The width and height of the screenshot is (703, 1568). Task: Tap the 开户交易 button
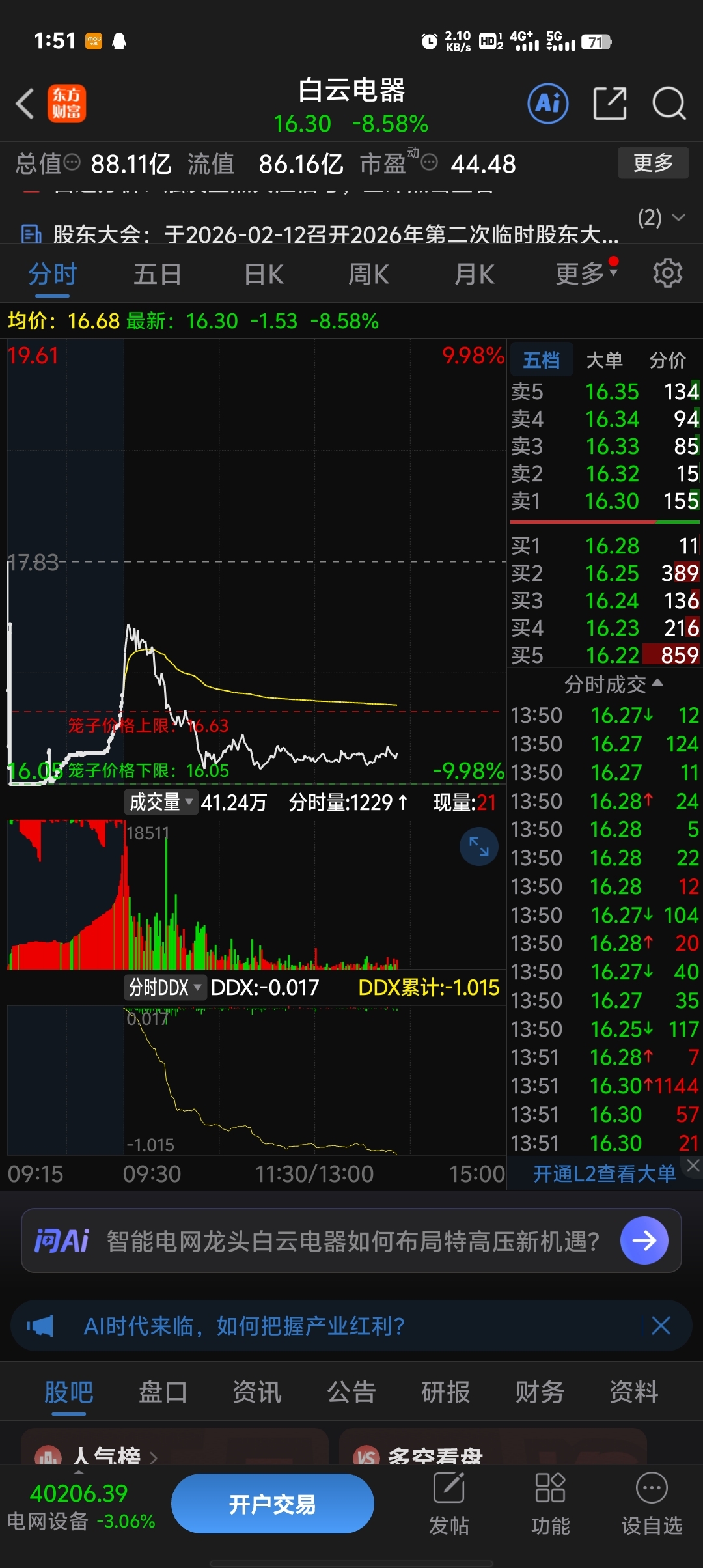click(x=273, y=1504)
